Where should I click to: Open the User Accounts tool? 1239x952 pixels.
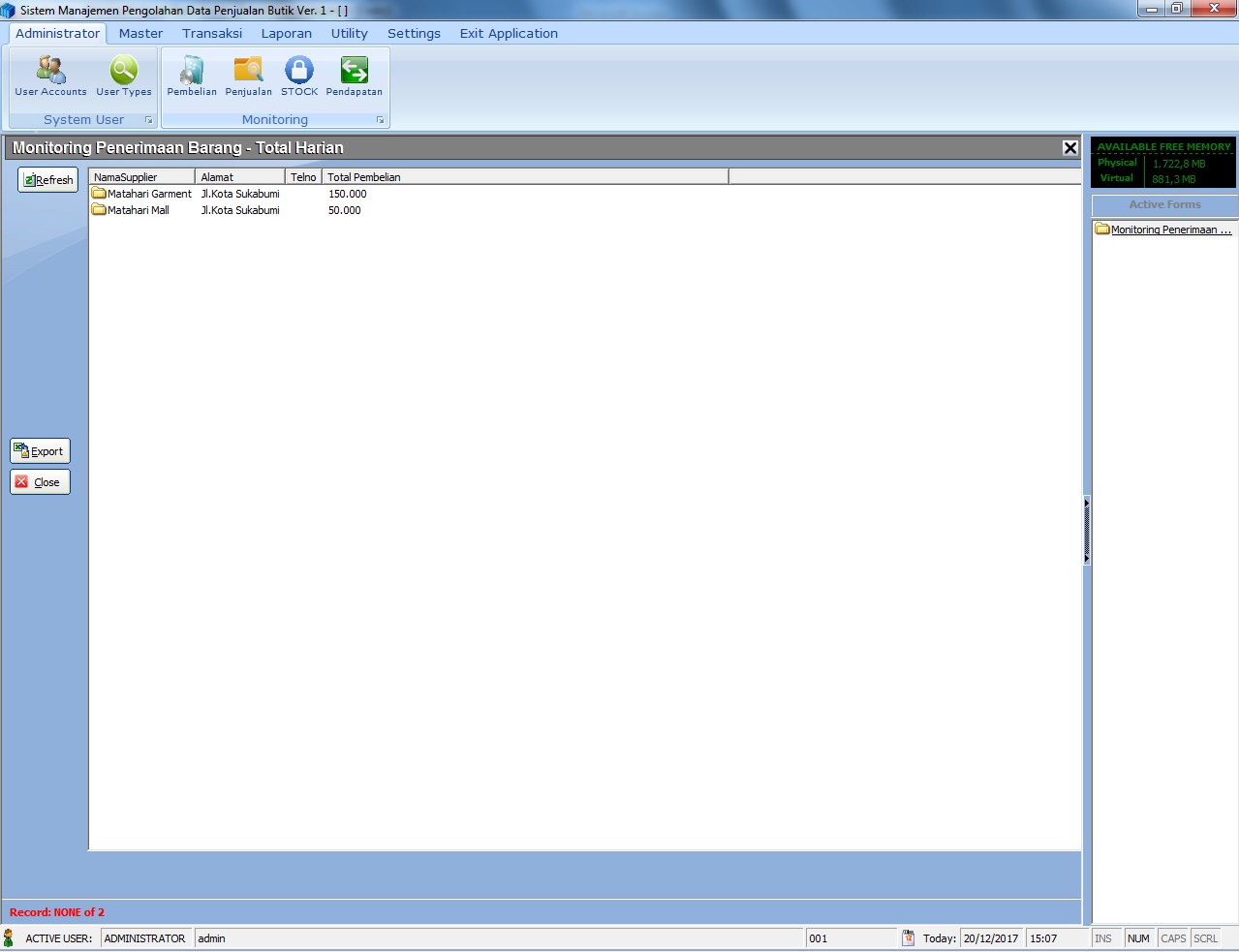49,76
